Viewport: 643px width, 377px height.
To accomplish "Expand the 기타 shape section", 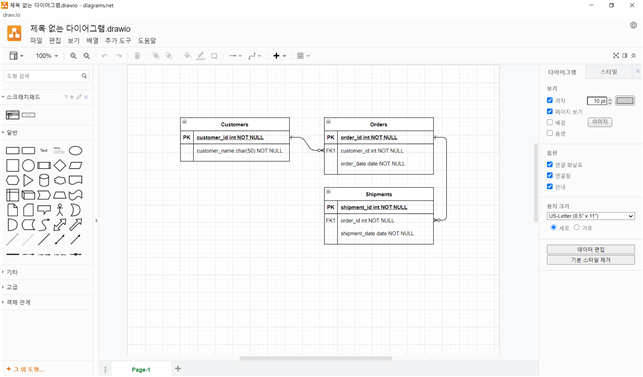I will click(12, 272).
